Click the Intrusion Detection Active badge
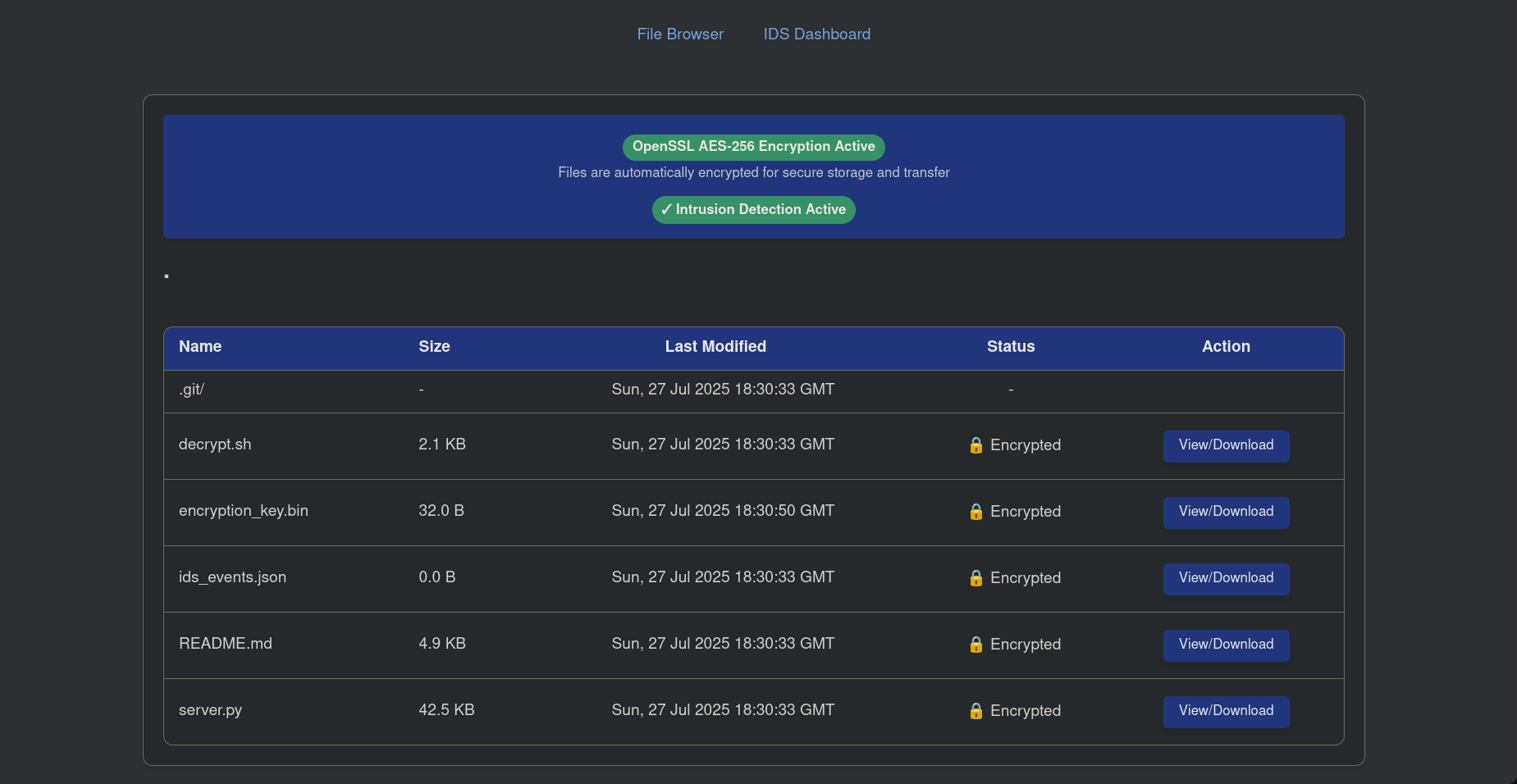The width and height of the screenshot is (1517, 784). pyautogui.click(x=753, y=210)
